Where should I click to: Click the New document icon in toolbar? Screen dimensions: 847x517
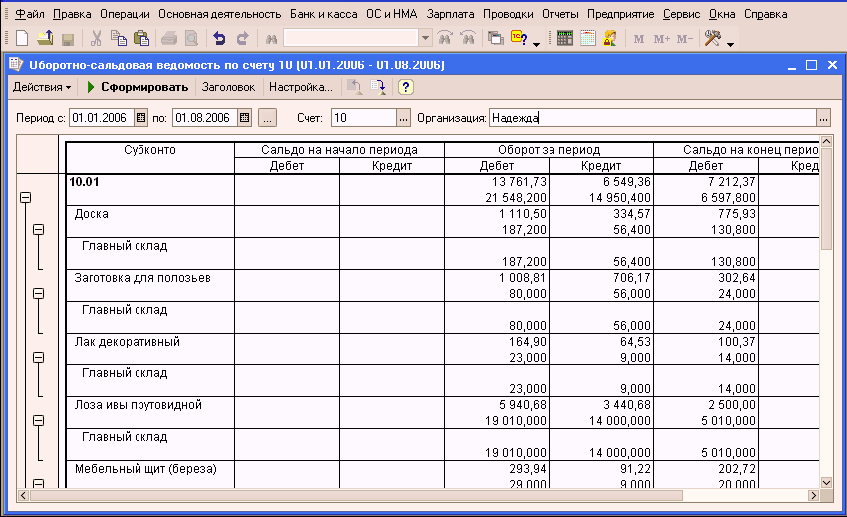point(22,39)
